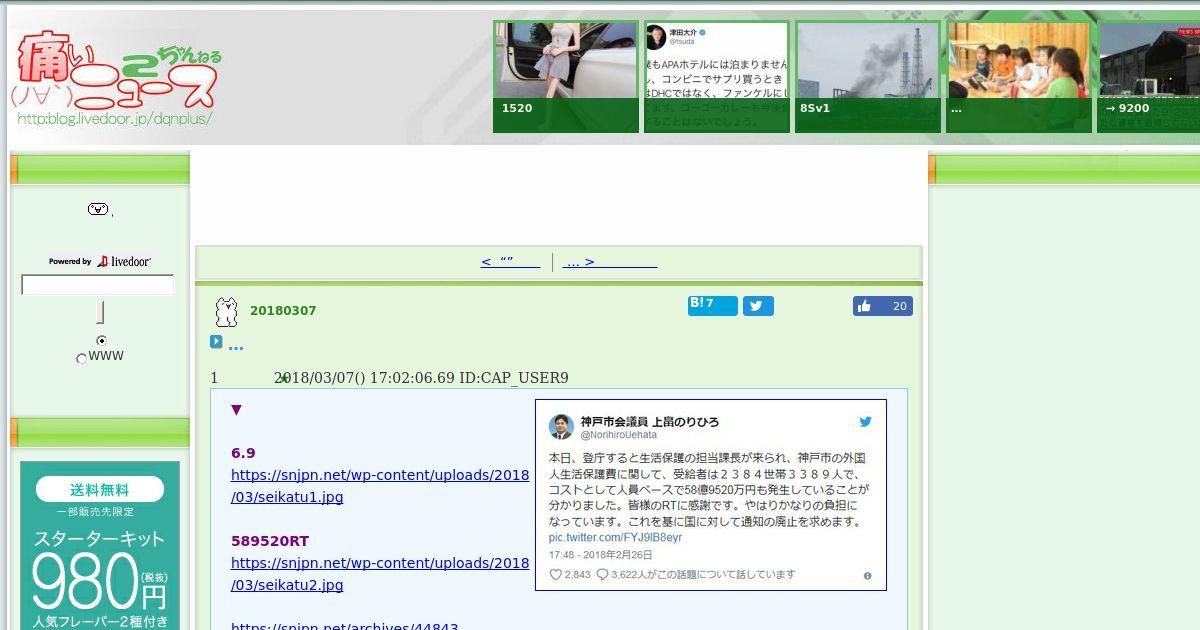Select the WWW radio button

coord(81,358)
